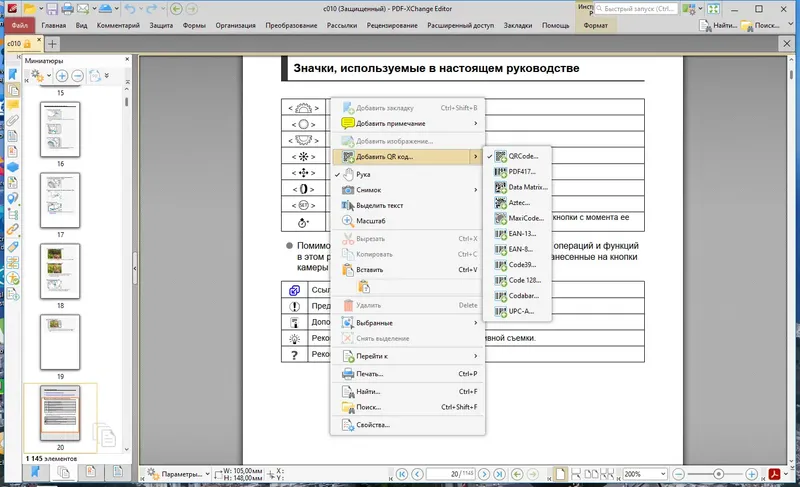
Task: Expand Снимок submenu arrow
Action: [476, 190]
